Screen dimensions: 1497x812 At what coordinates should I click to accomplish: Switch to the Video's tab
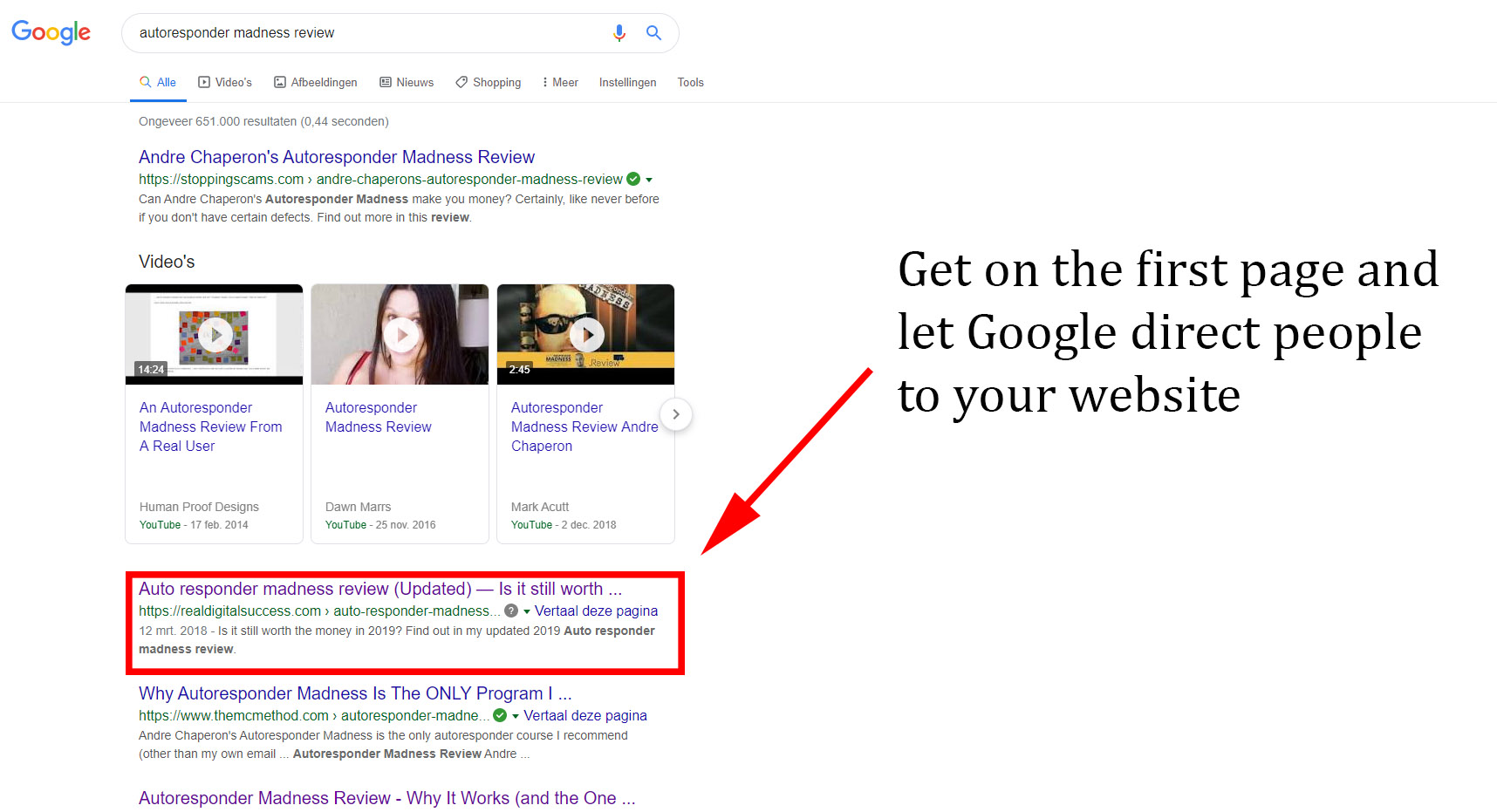225,82
